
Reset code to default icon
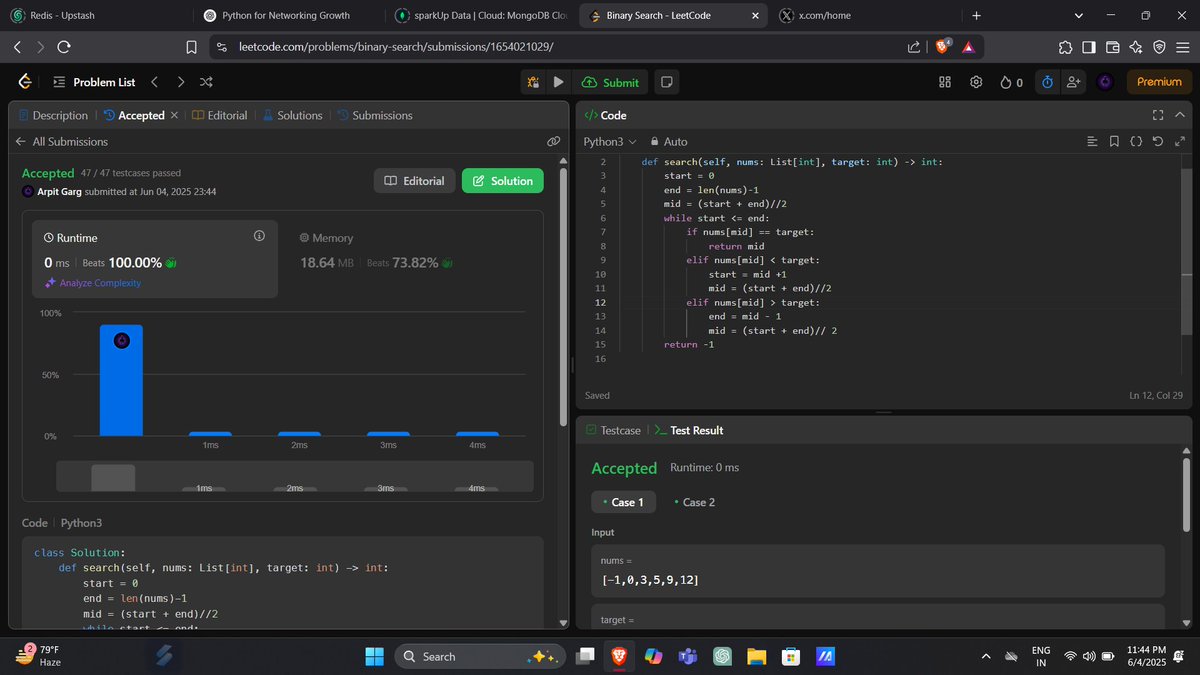click(1158, 142)
